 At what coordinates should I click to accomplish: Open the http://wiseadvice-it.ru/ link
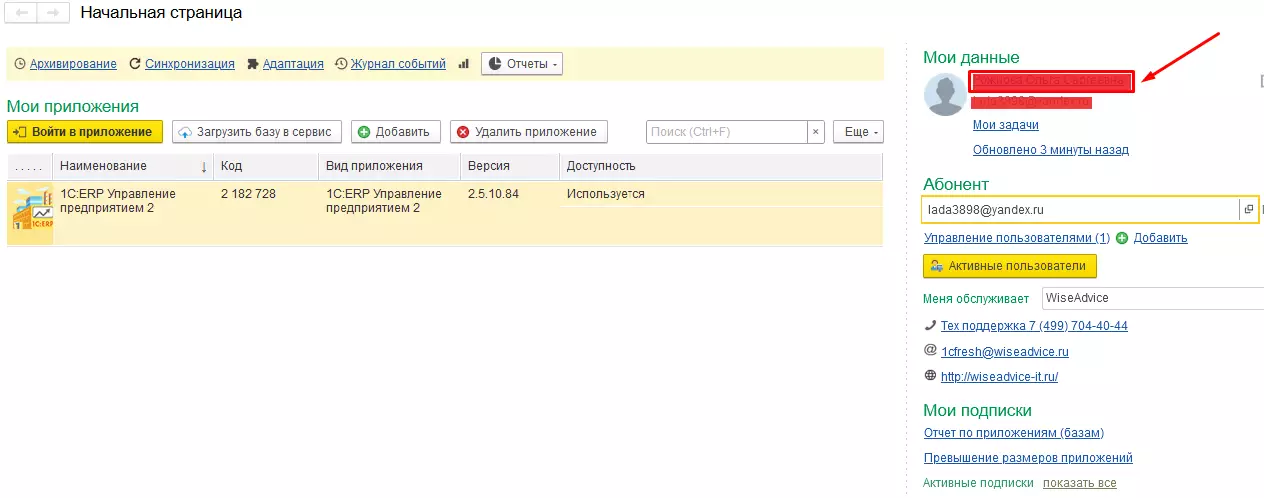[999, 377]
